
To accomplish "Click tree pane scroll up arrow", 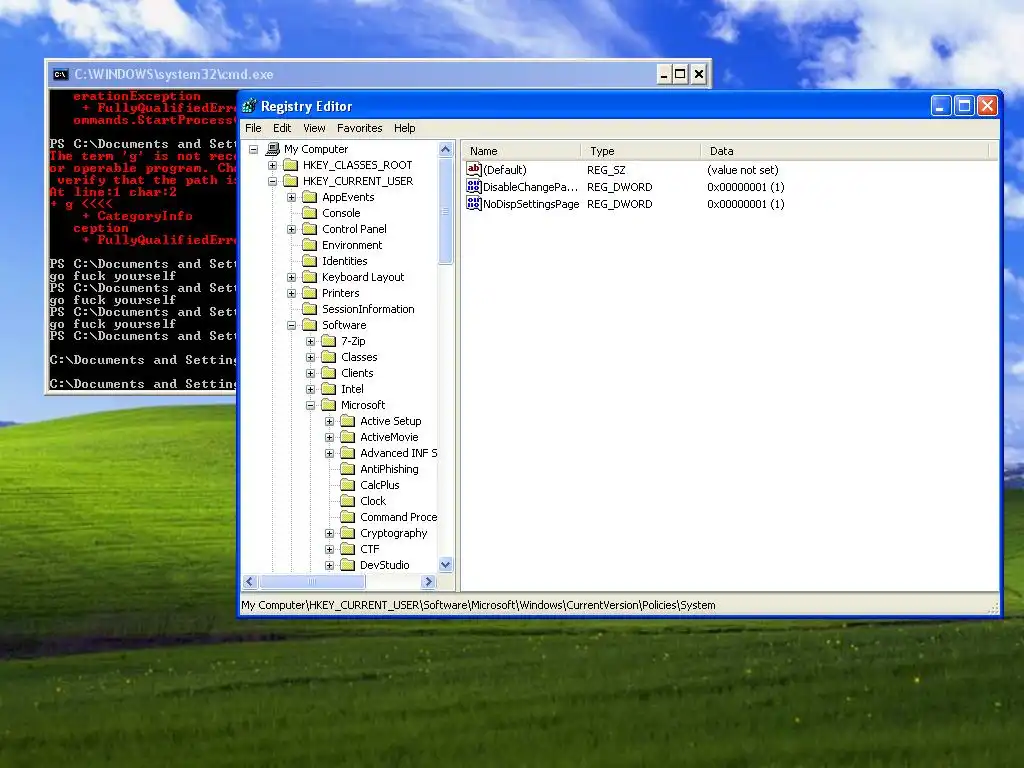I will (x=445, y=150).
